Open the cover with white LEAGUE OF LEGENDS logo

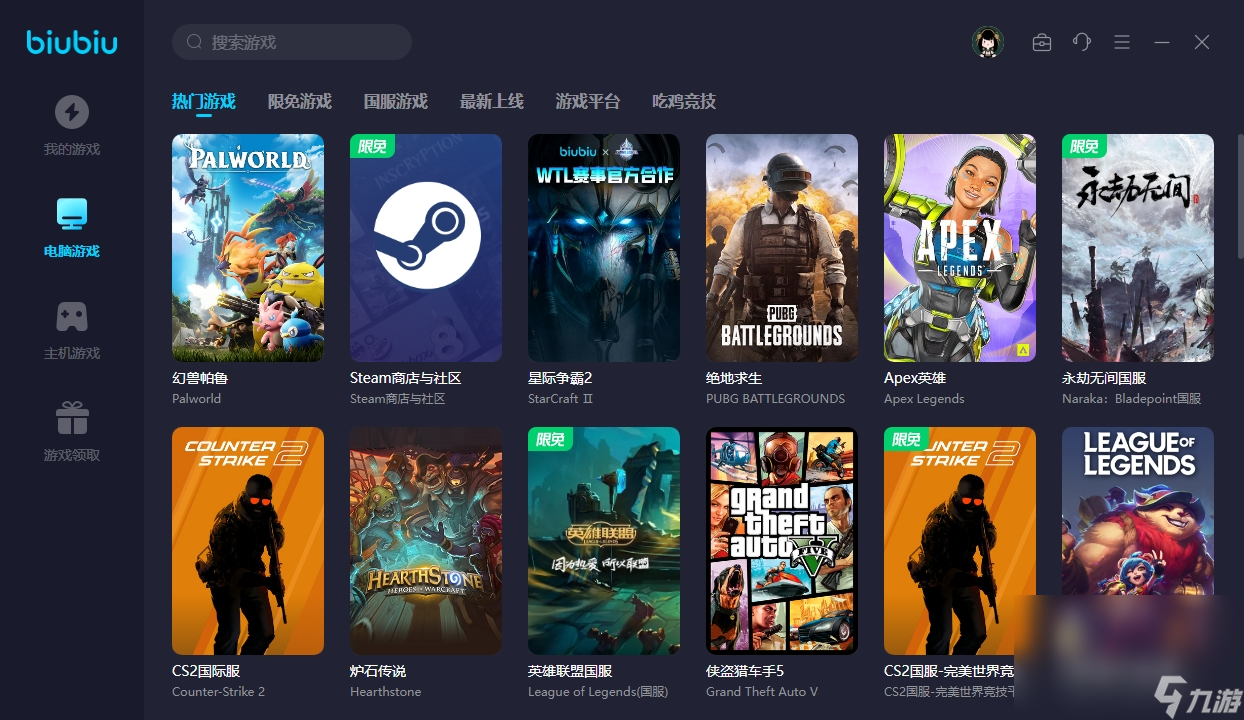(x=1138, y=541)
